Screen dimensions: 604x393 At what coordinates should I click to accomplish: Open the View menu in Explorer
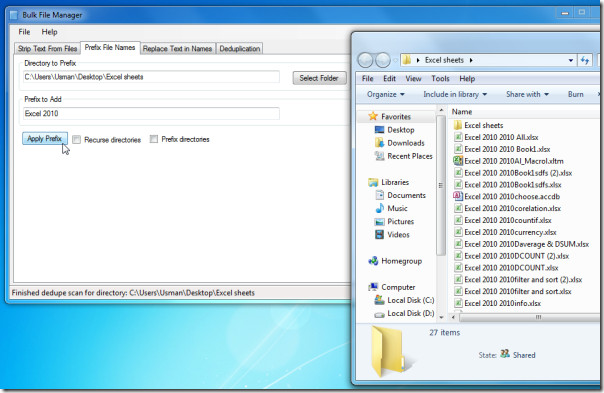pos(413,79)
